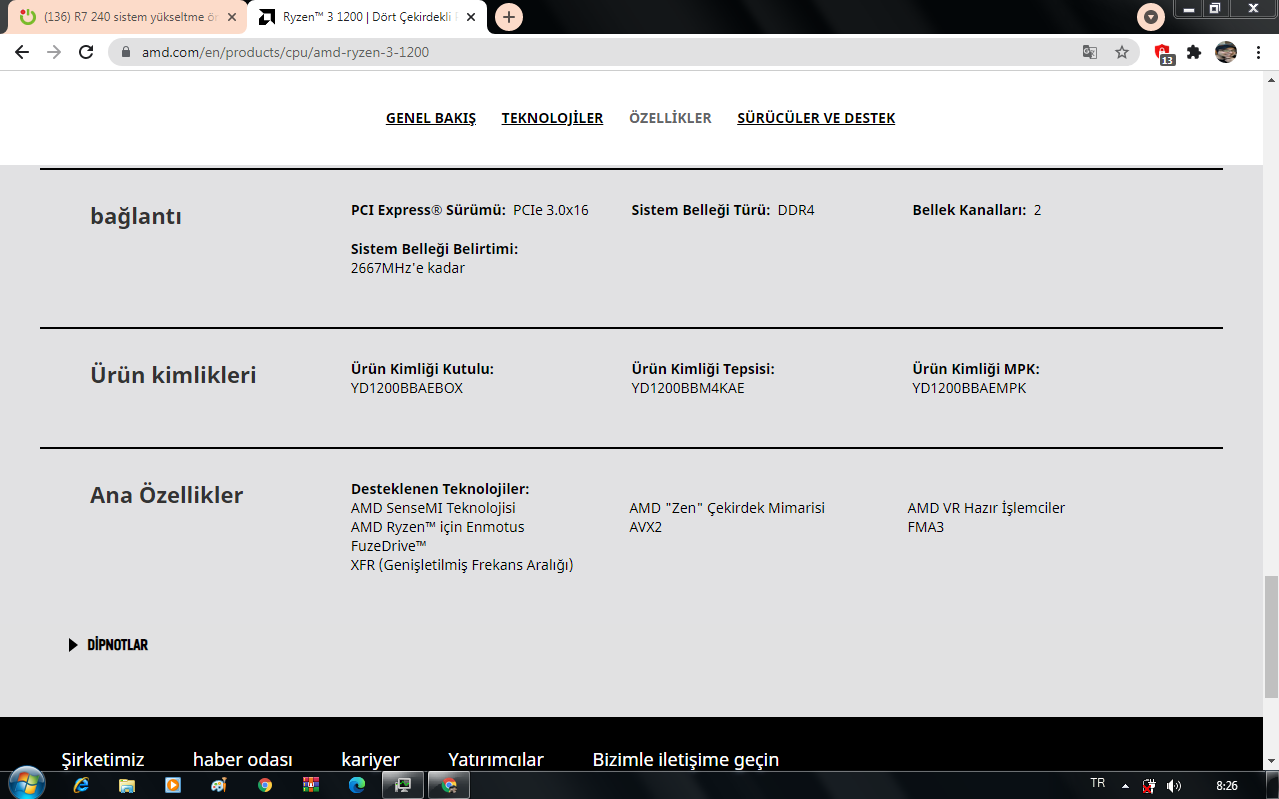Expand the DİPNOTLAR footnotes triangle
This screenshot has height=799, width=1279.
(x=73, y=645)
